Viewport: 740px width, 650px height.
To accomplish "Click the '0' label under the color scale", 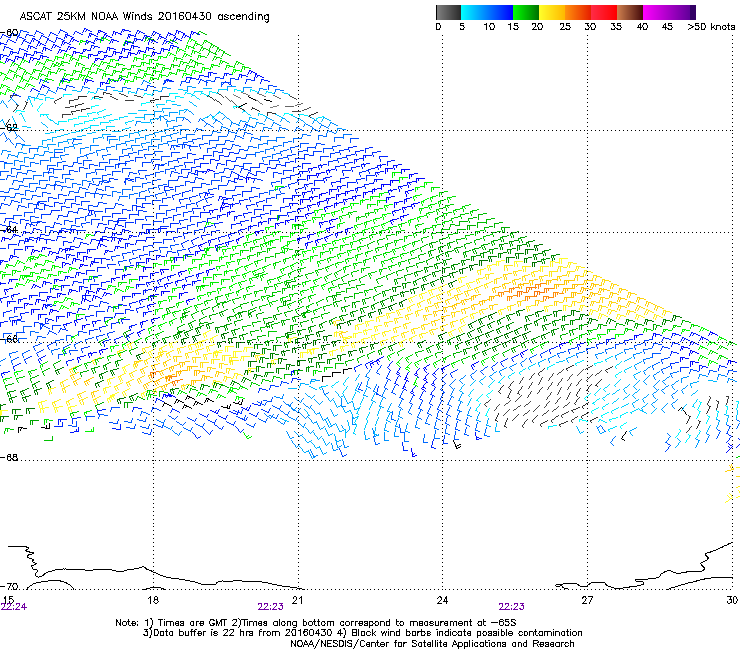I will [x=438, y=27].
